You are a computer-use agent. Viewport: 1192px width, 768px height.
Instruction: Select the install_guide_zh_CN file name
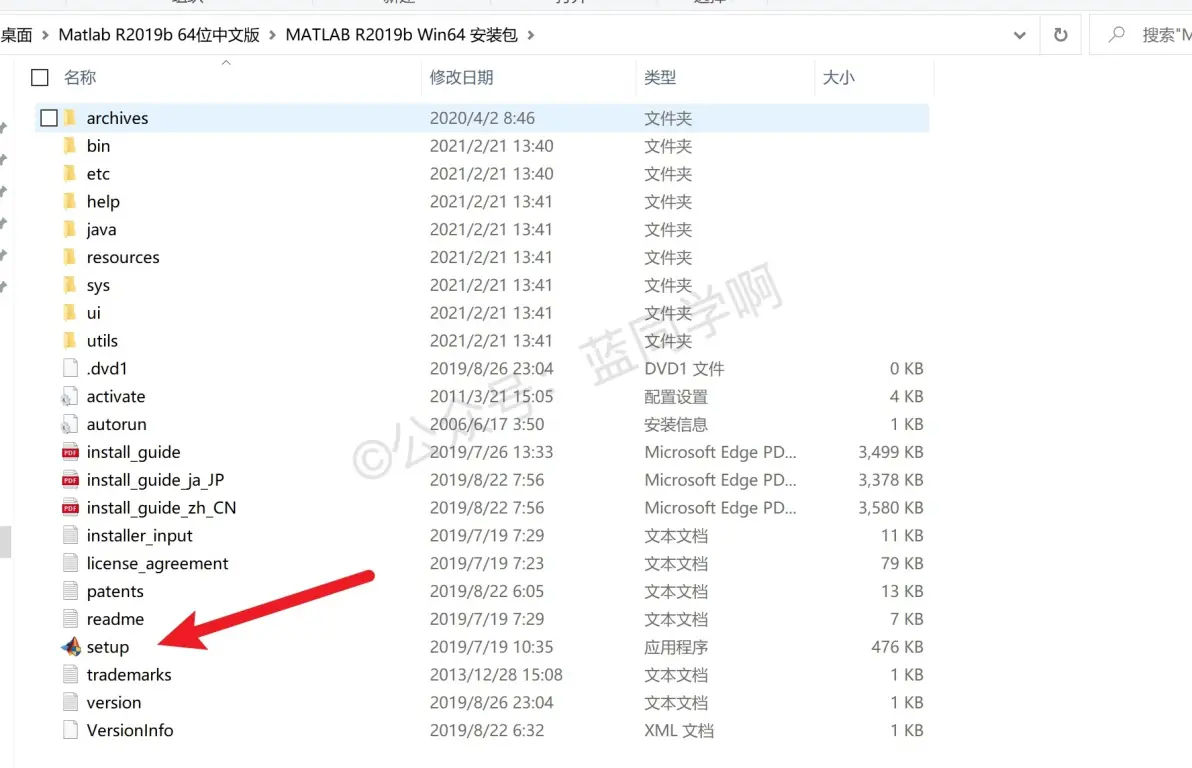point(161,508)
